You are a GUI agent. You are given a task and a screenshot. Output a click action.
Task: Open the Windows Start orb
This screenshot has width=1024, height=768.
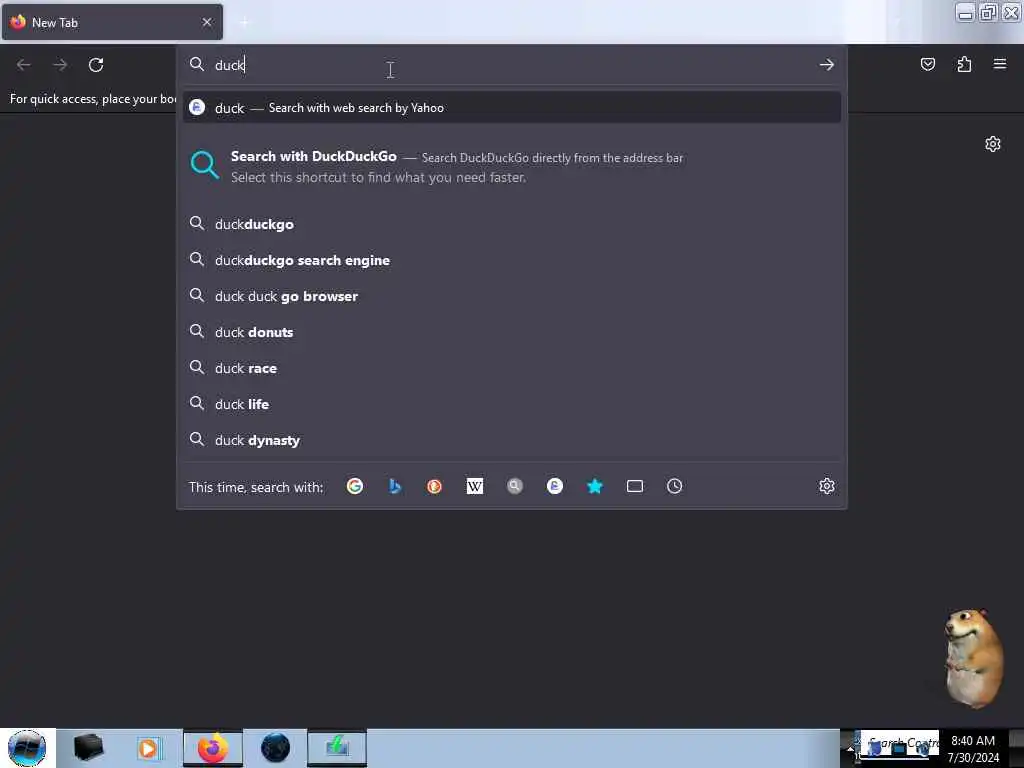coord(27,748)
